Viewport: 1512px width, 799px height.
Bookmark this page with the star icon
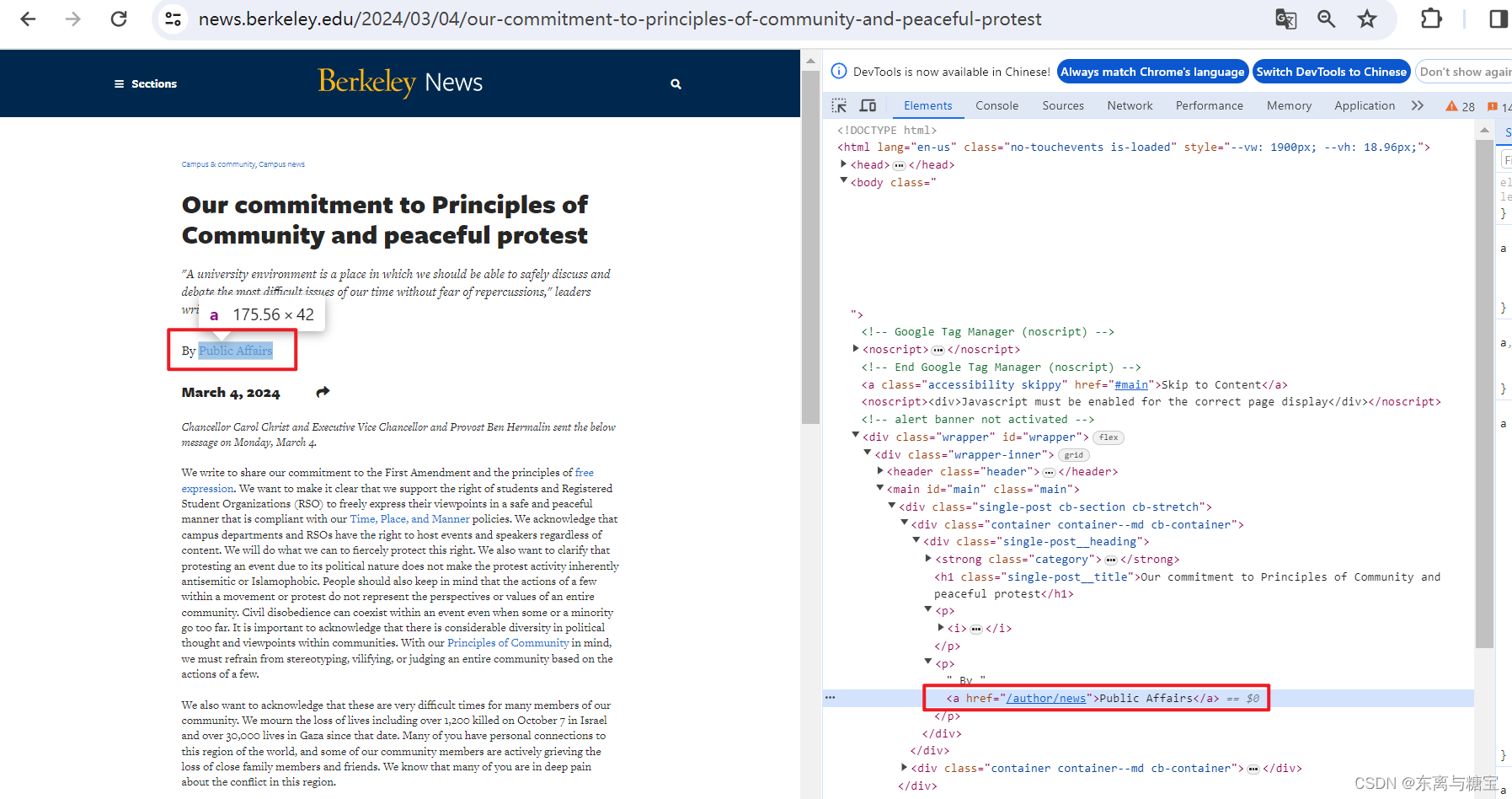coord(1367,19)
